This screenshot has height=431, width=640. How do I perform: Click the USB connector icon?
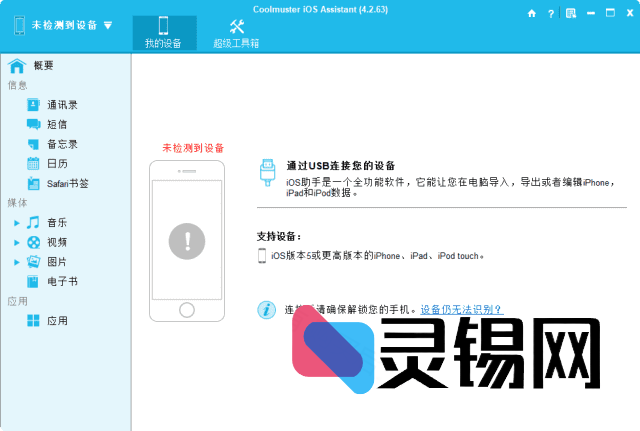tap(267, 173)
